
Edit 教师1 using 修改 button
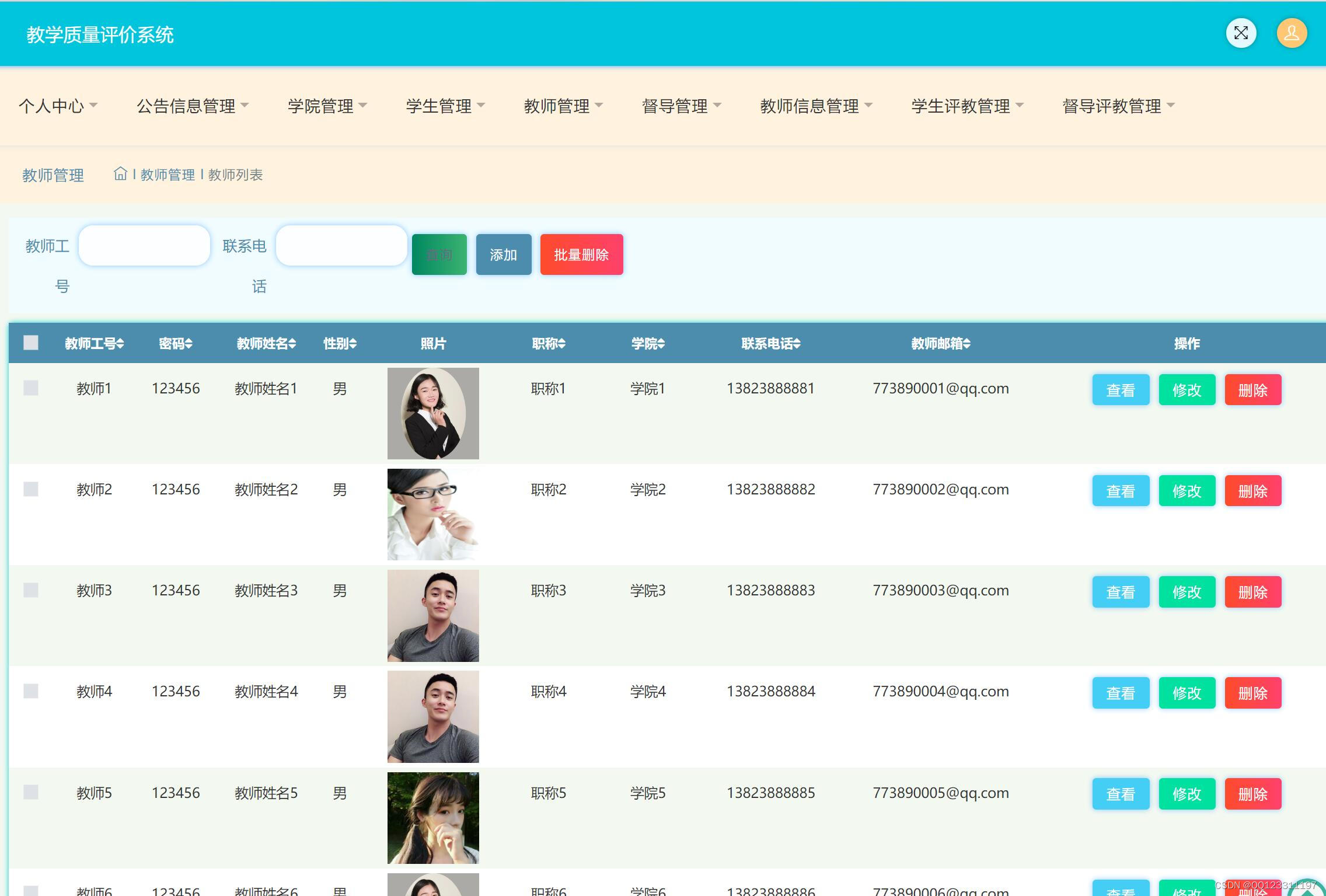(x=1187, y=389)
